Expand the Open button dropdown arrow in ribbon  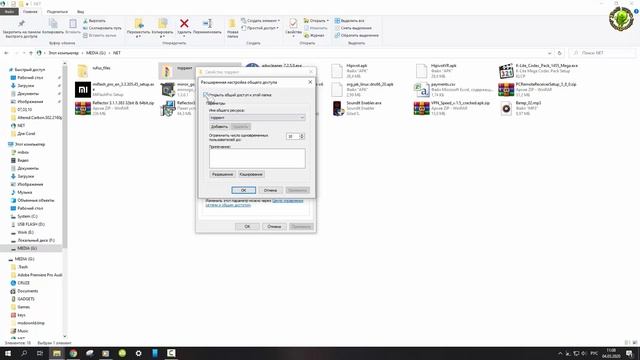[x=328, y=20]
